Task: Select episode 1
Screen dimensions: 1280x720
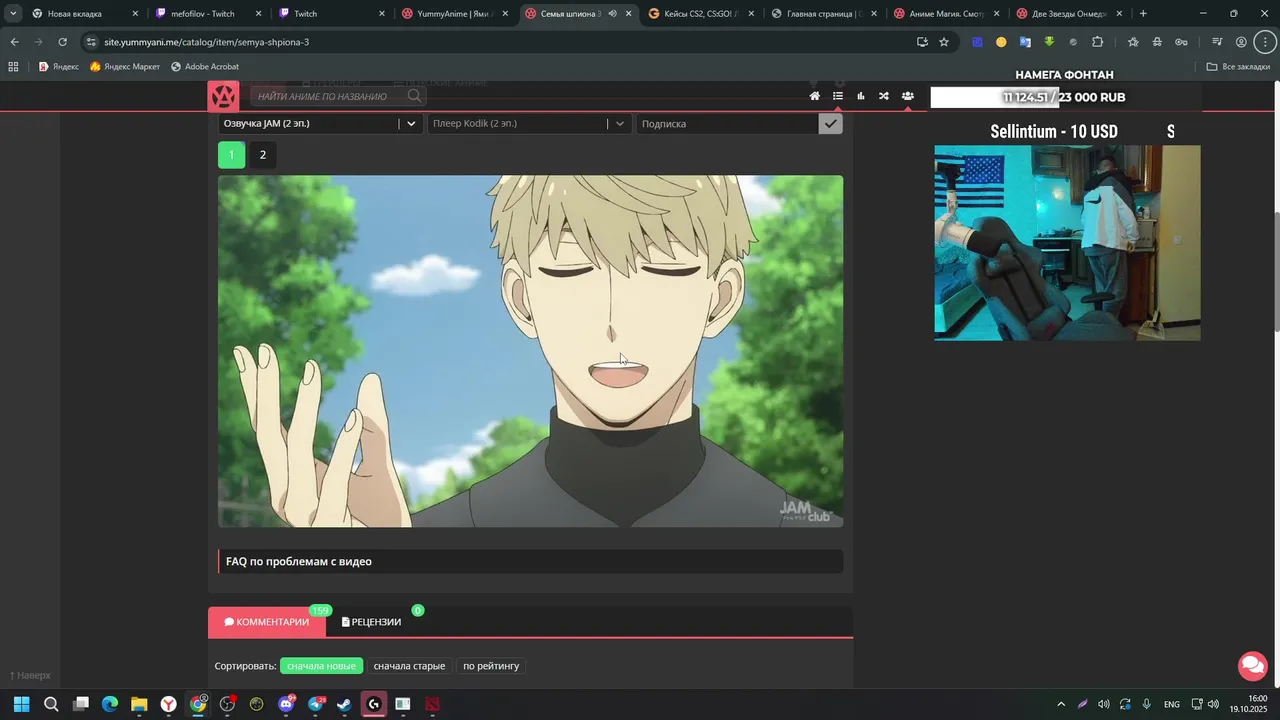Action: click(x=231, y=155)
